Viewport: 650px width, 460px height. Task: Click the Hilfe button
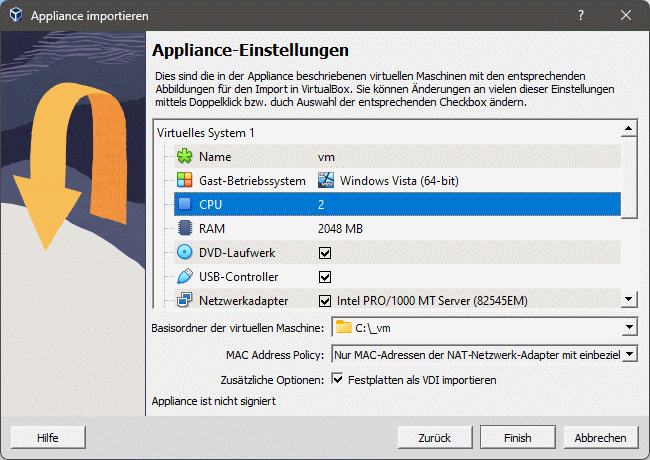point(48,438)
